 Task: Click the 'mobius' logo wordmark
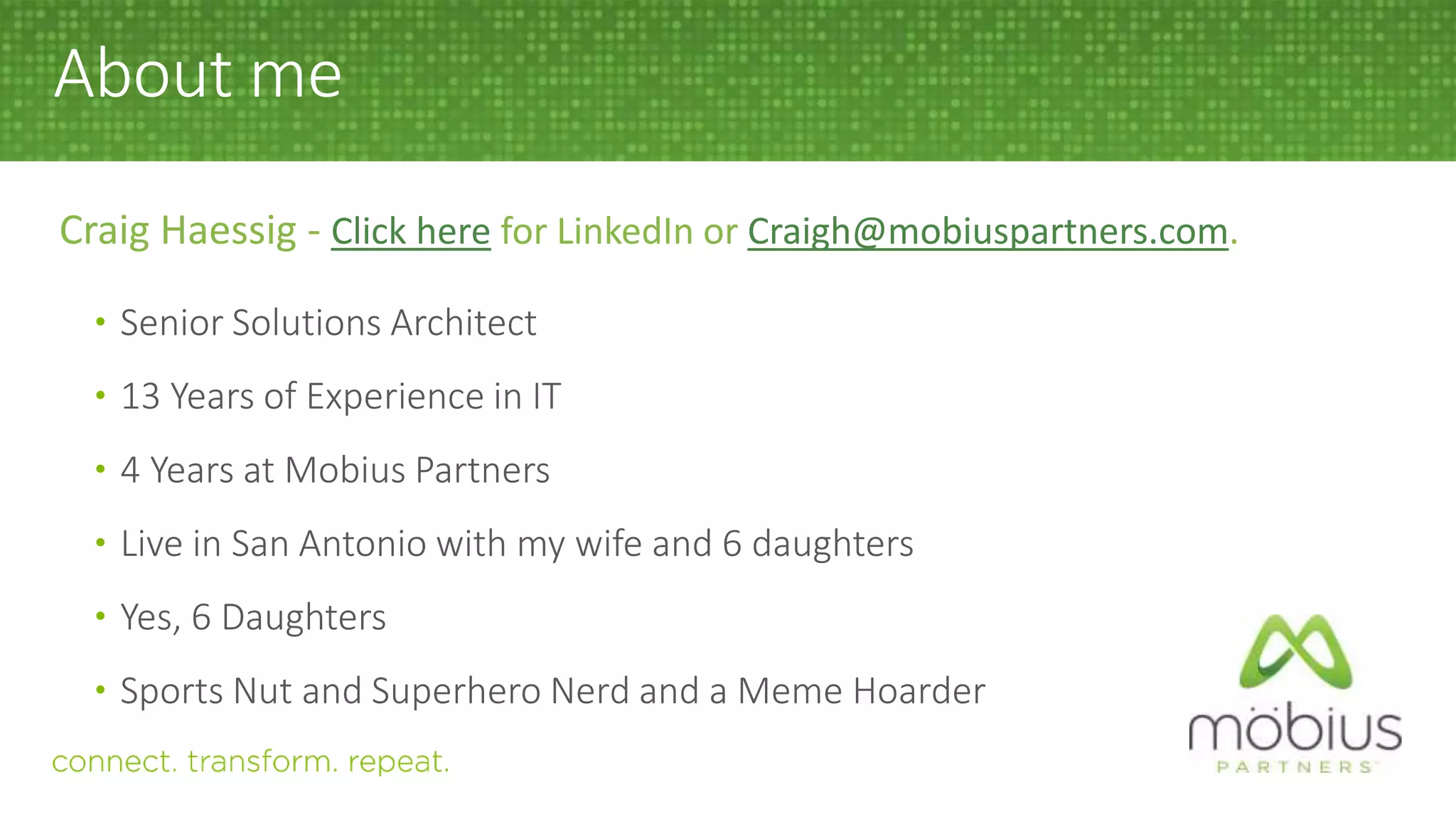(x=1295, y=730)
